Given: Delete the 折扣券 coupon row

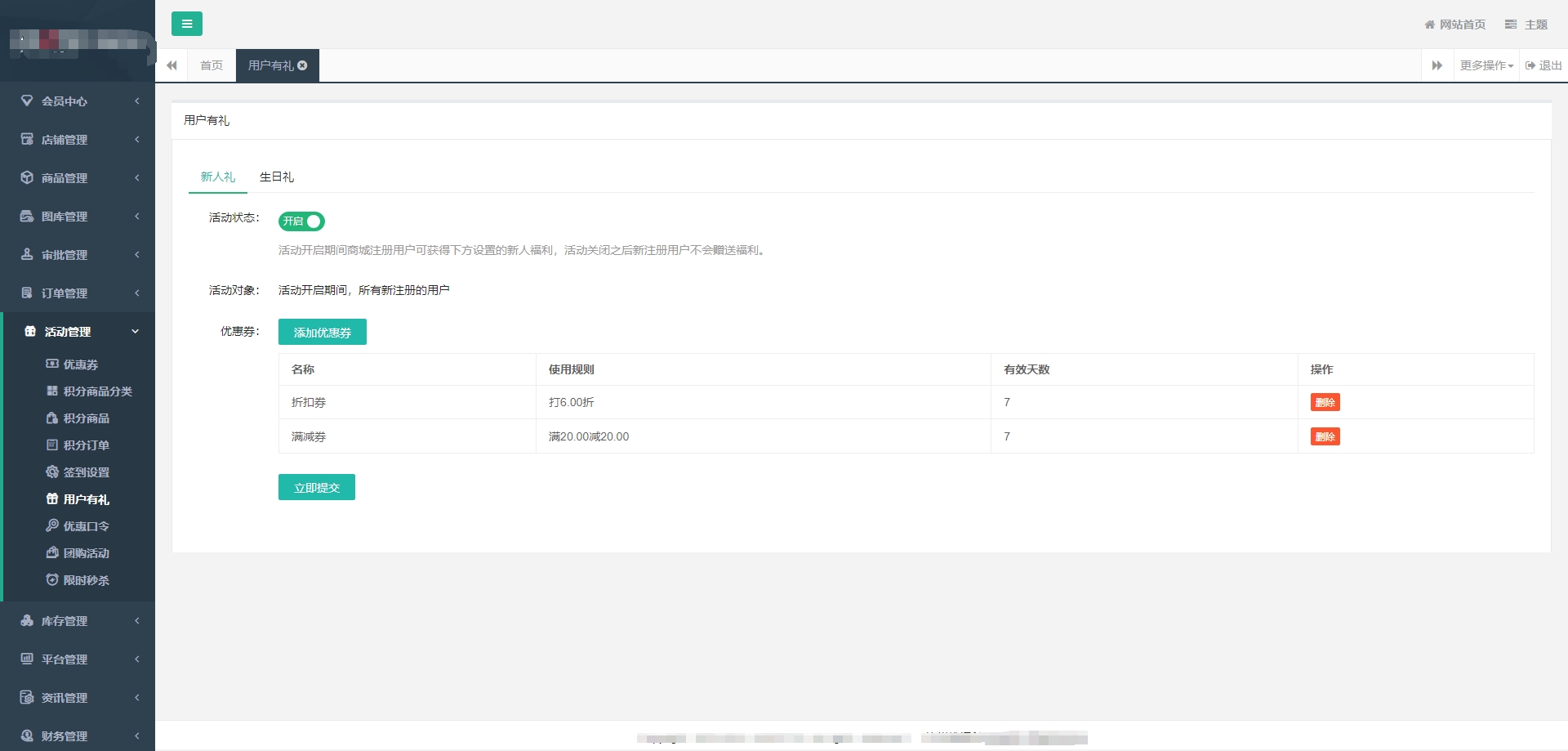Looking at the screenshot, I should [x=1325, y=402].
